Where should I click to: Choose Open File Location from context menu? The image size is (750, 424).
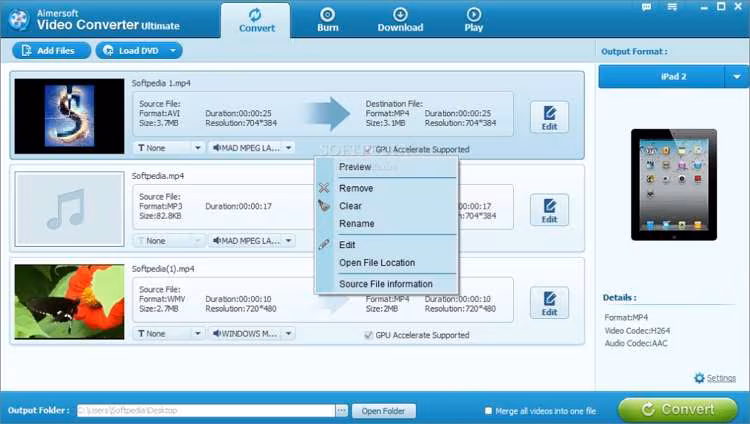(386, 263)
